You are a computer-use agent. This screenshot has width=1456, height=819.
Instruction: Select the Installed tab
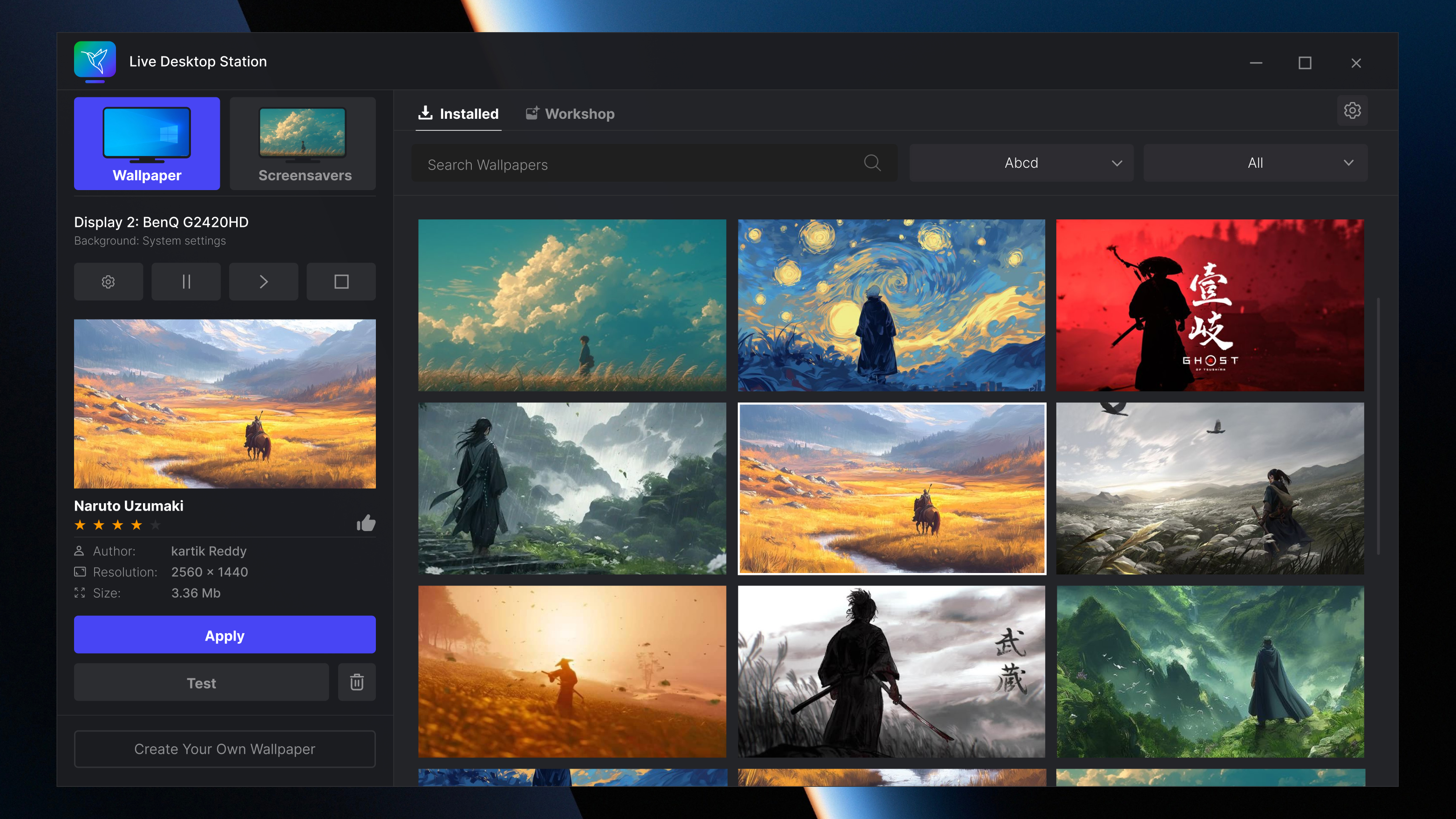(458, 114)
